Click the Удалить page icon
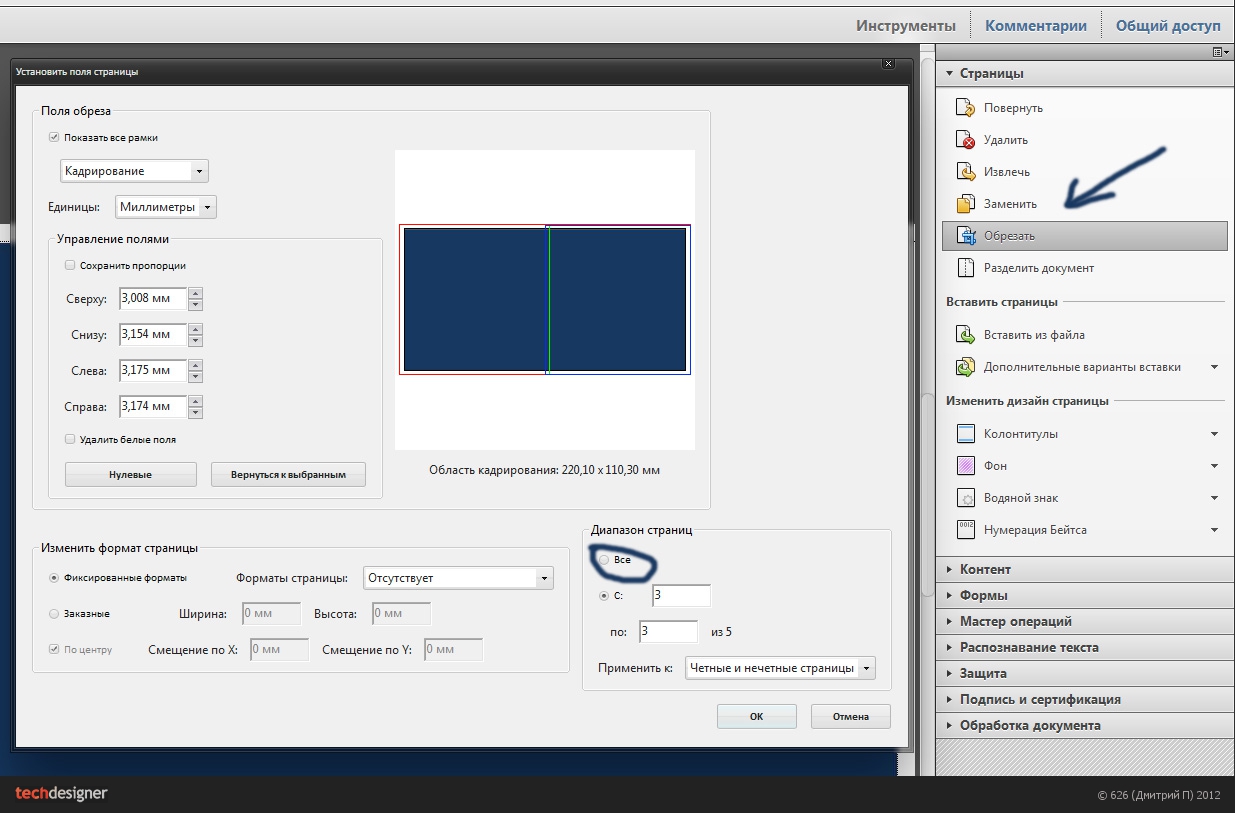This screenshot has height=813, width=1235. pyautogui.click(x=965, y=140)
